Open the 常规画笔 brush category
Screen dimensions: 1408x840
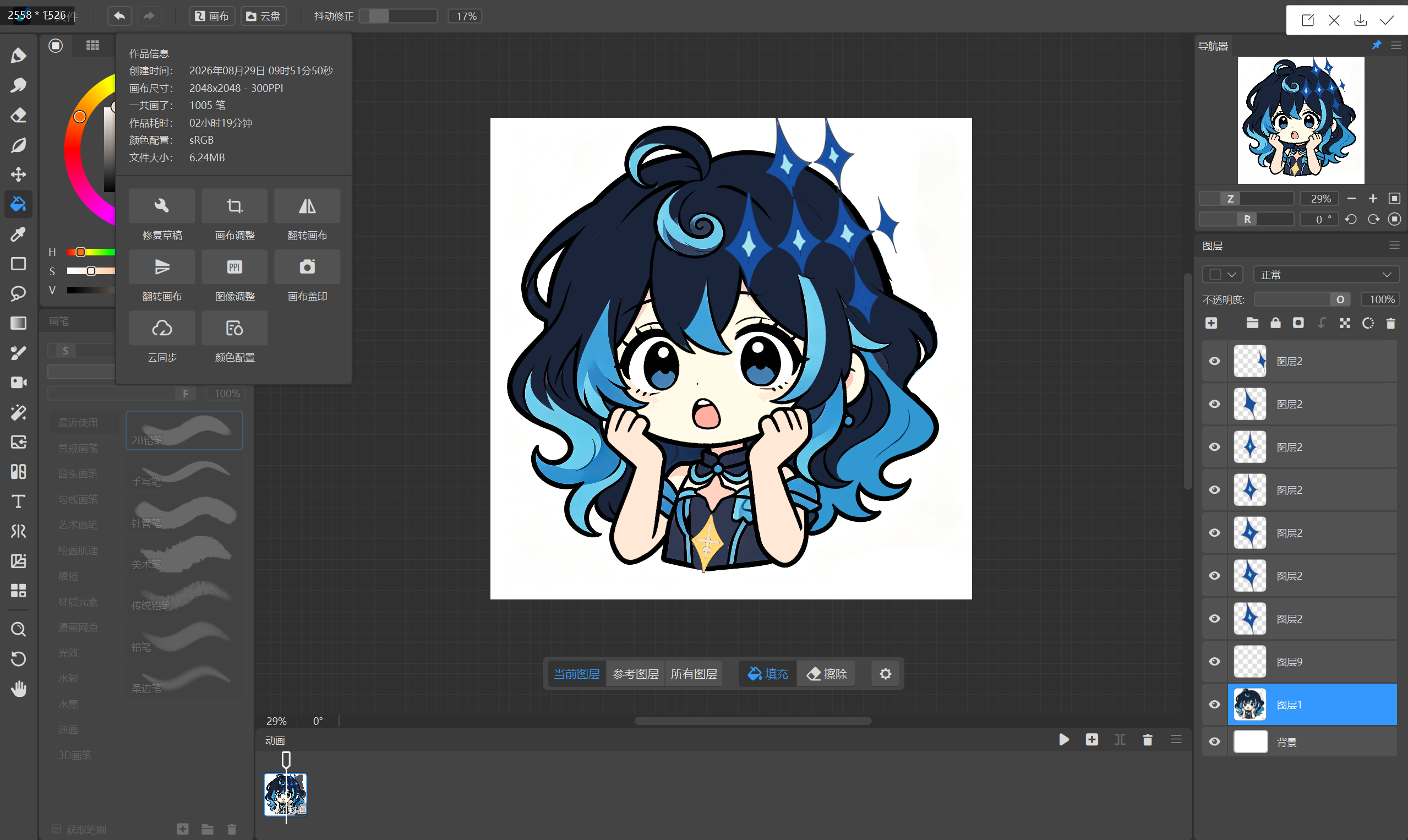(78, 448)
